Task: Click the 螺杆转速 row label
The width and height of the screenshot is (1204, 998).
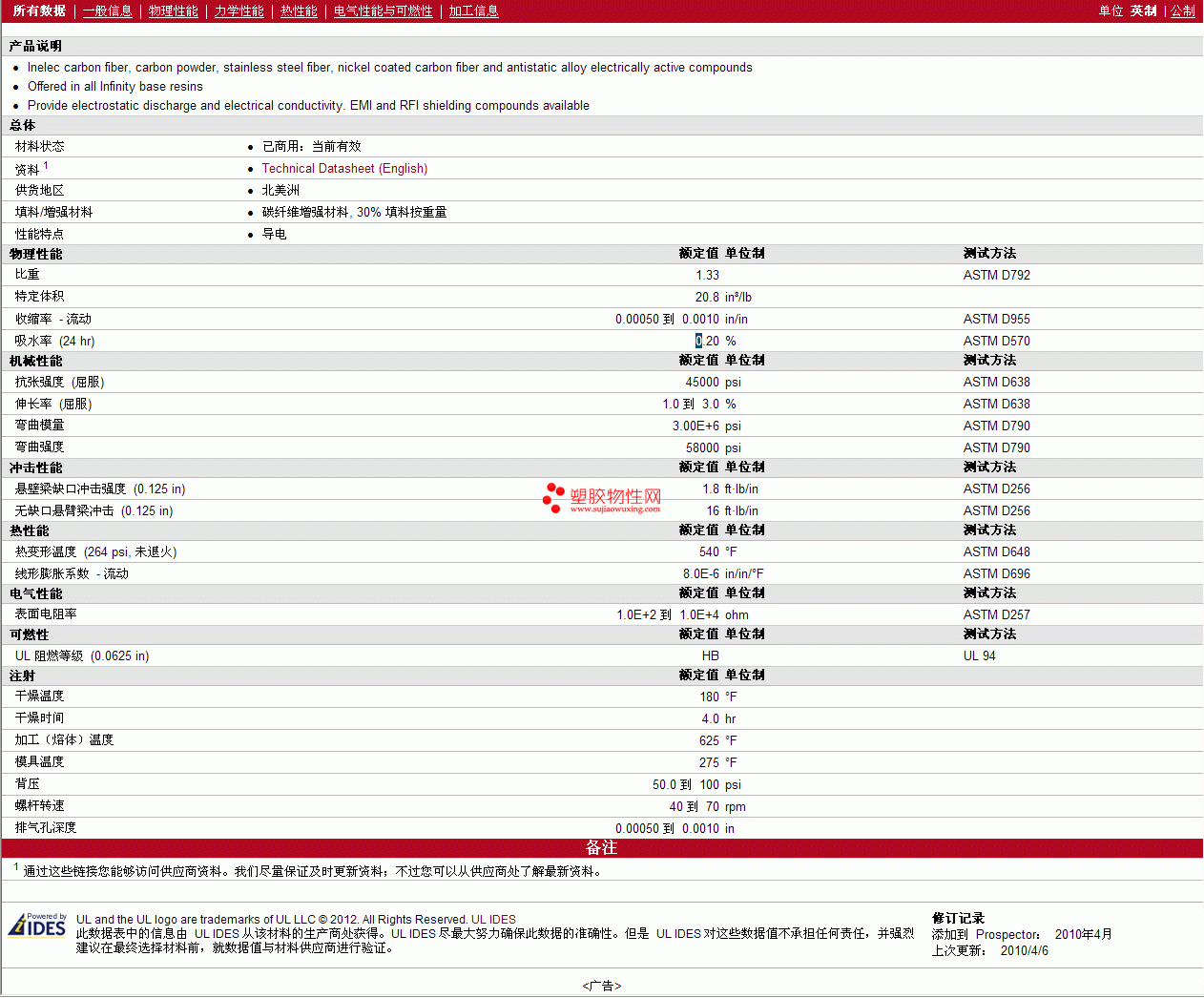Action: (x=40, y=806)
